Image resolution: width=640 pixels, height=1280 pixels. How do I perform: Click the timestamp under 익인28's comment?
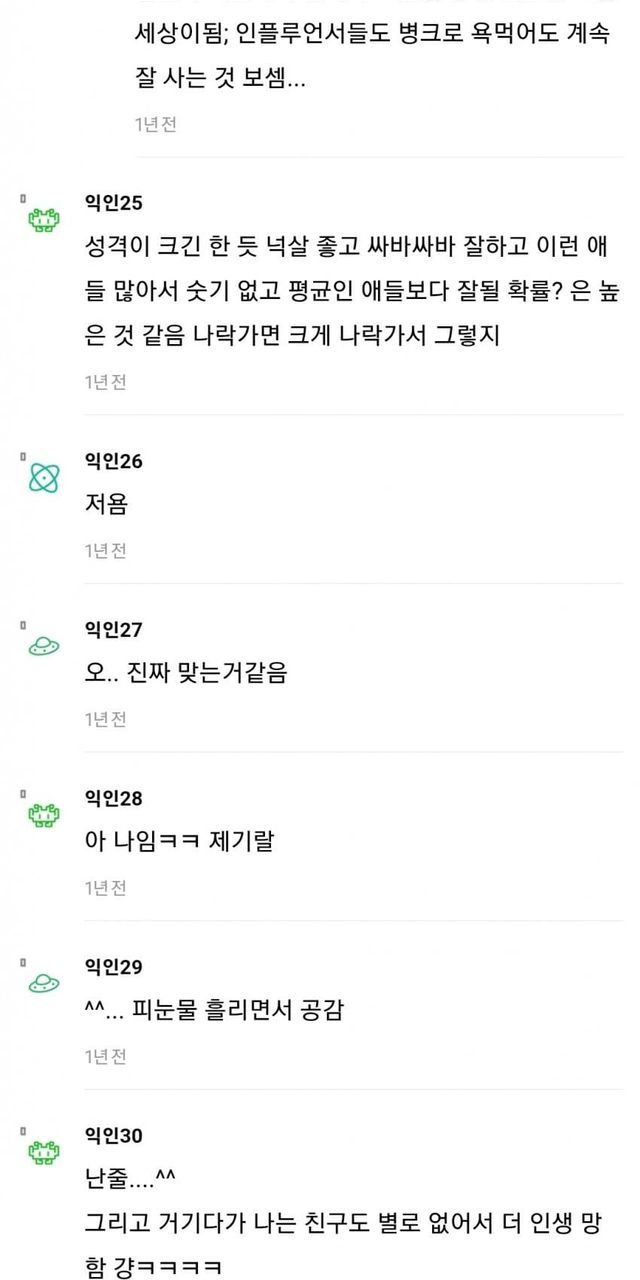click(106, 887)
